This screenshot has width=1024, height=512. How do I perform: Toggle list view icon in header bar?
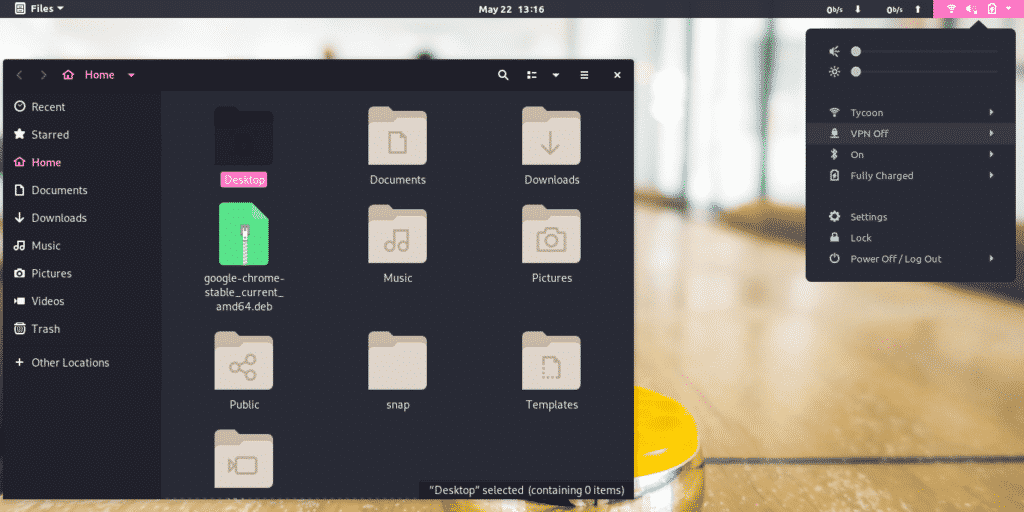click(x=532, y=75)
